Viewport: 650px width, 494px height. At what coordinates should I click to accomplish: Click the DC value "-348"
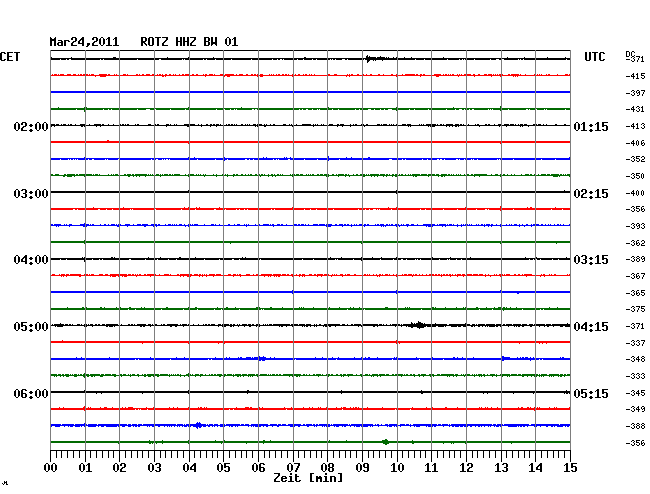(635, 359)
